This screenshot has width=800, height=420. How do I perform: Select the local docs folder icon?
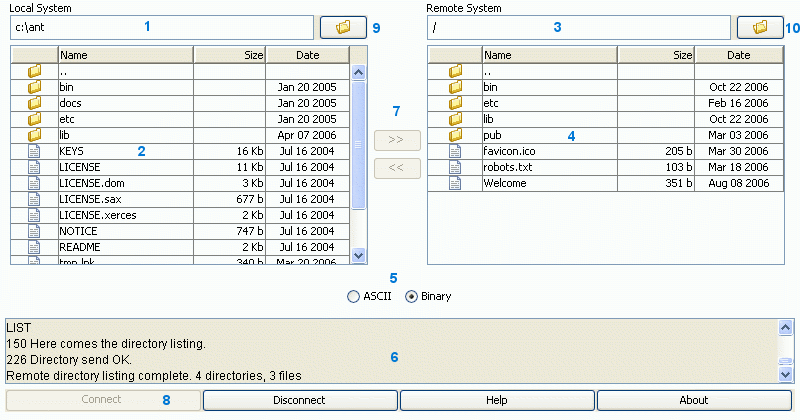tap(34, 103)
